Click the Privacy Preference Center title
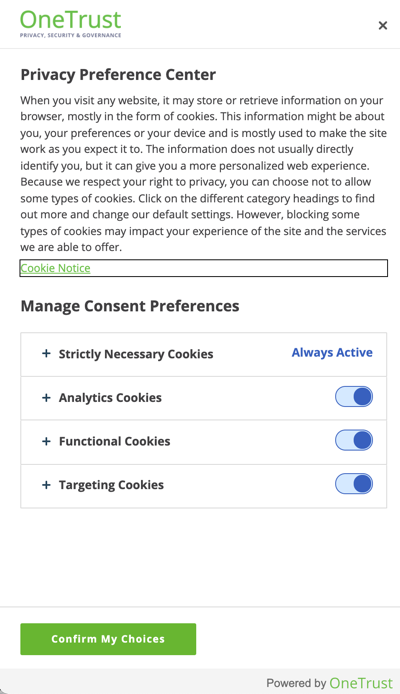The width and height of the screenshot is (400, 694). pyautogui.click(x=118, y=75)
